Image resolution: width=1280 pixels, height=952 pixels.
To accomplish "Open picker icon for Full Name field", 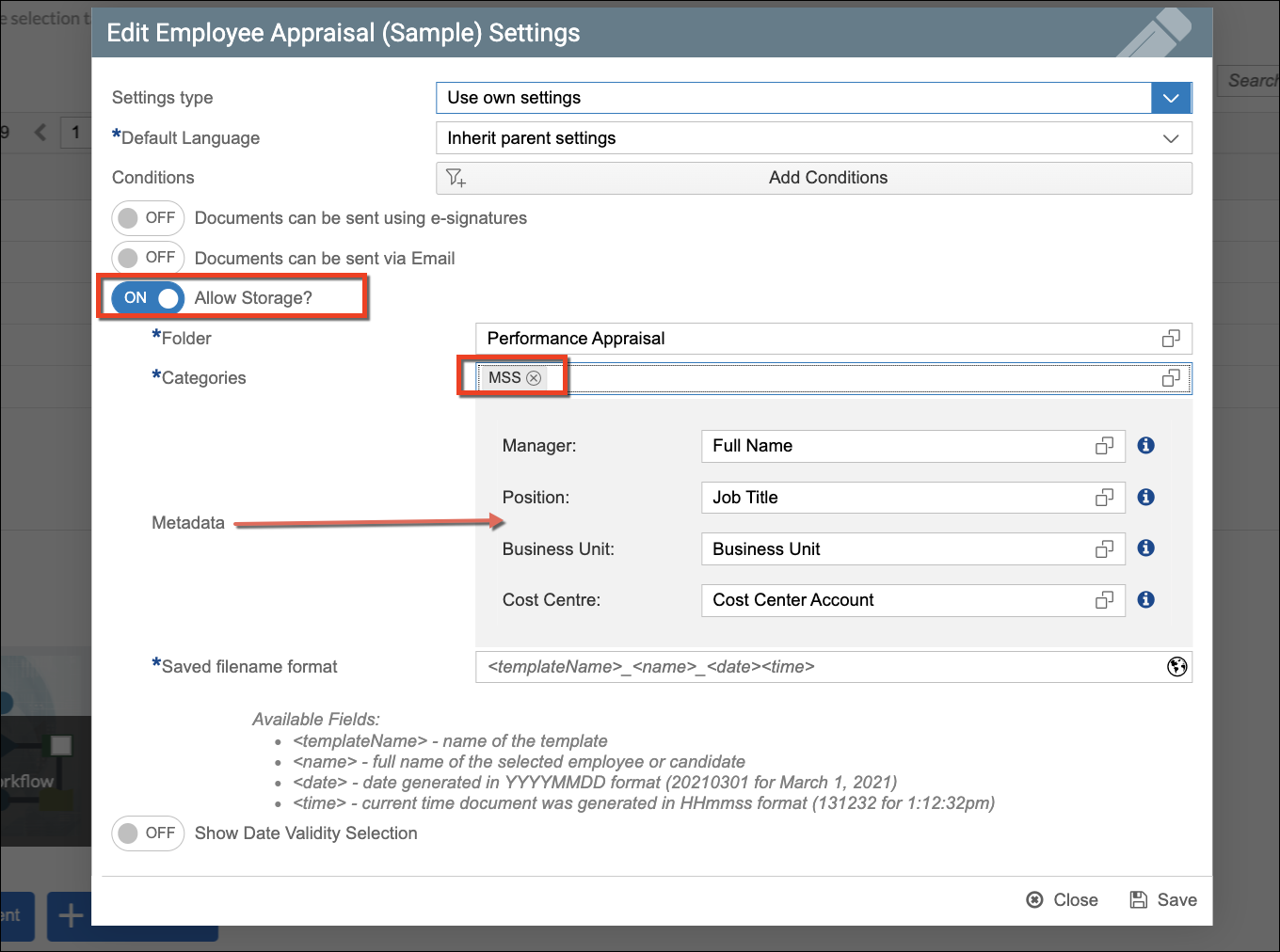I will [1104, 446].
